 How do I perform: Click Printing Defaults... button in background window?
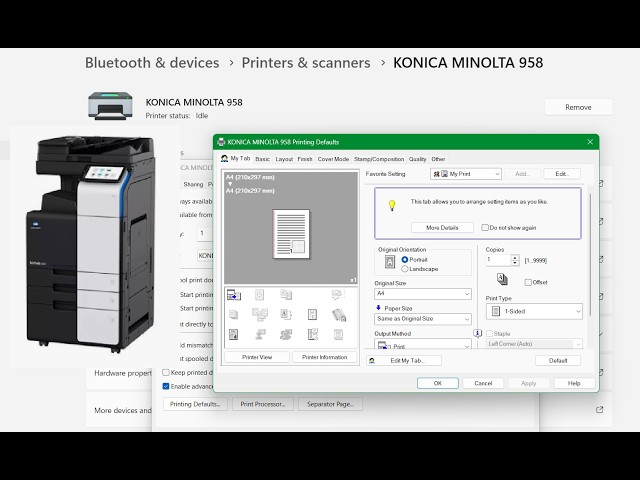tap(195, 404)
